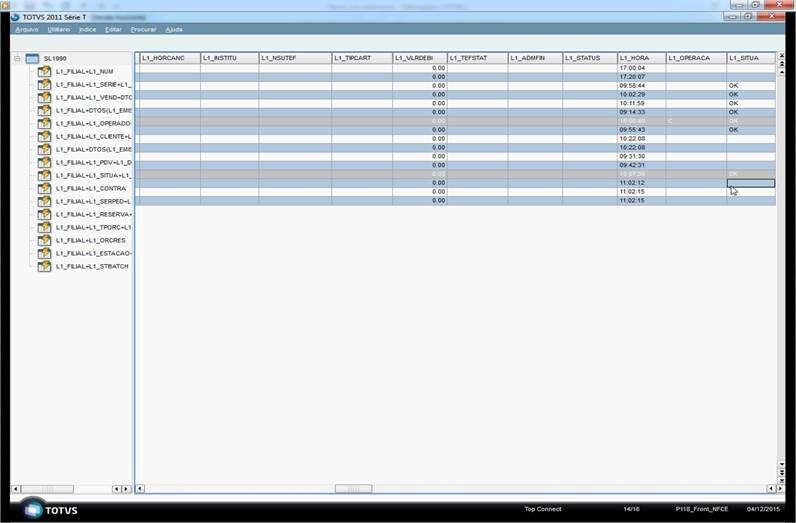Click index icon beside L1_FILIAL+L1_SITUA
This screenshot has width=796, height=523.
[x=45, y=175]
